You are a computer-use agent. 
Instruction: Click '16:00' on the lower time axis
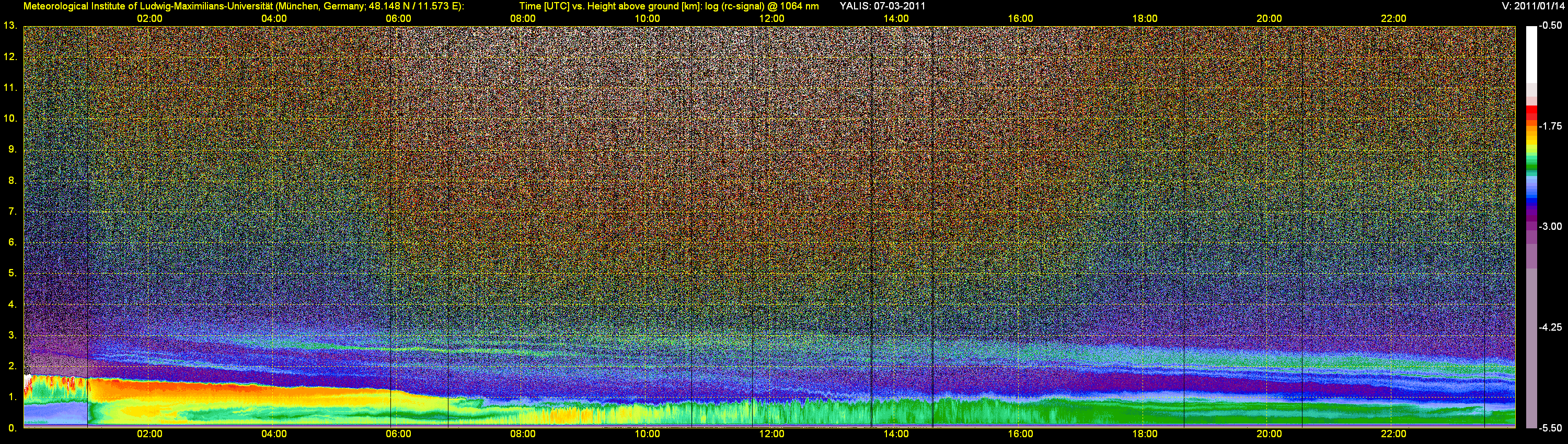(1020, 434)
